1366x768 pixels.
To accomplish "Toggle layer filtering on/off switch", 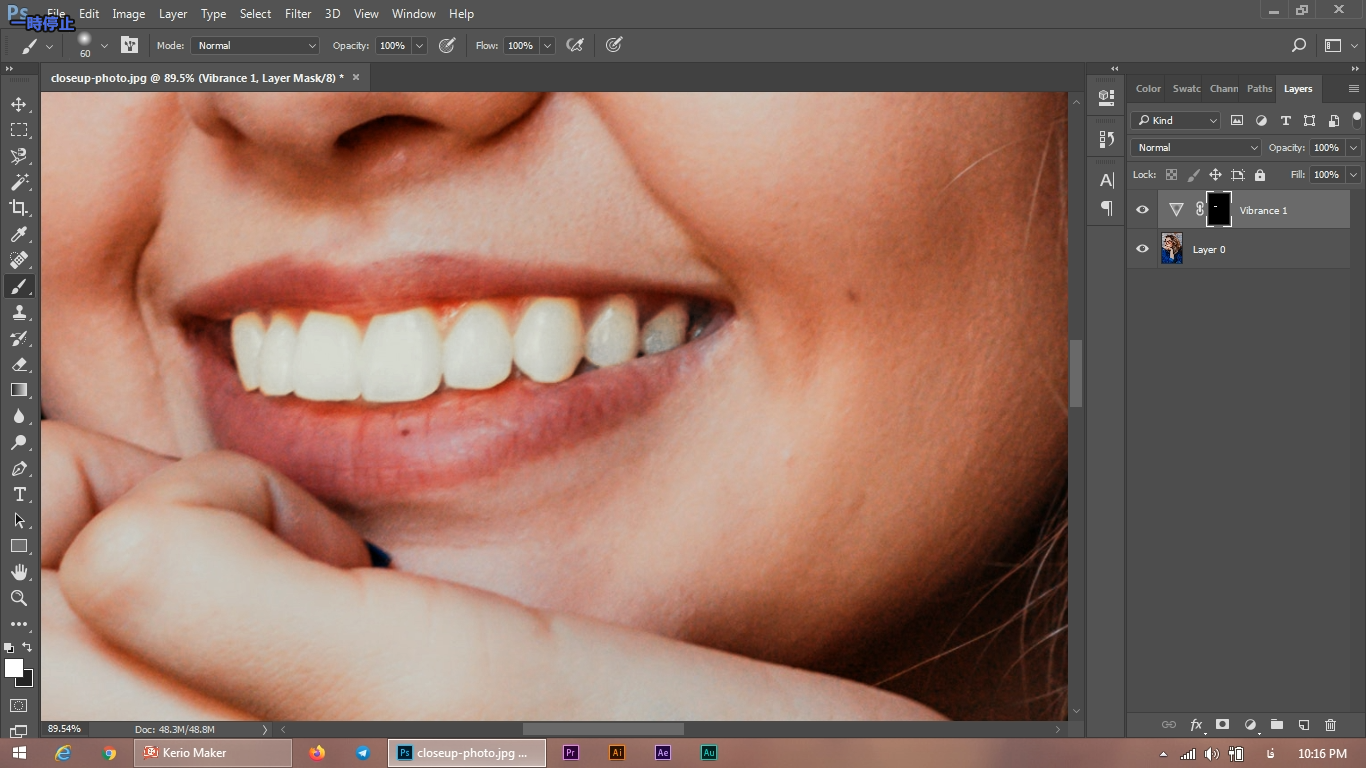I will click(1357, 119).
